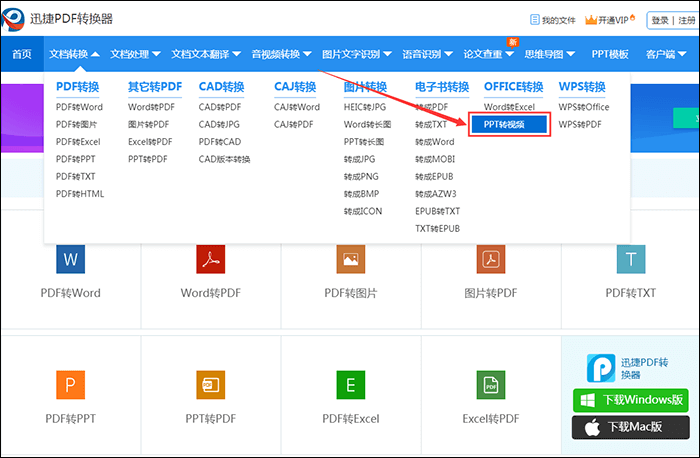Expand the 语音识别 dropdown

point(427,54)
